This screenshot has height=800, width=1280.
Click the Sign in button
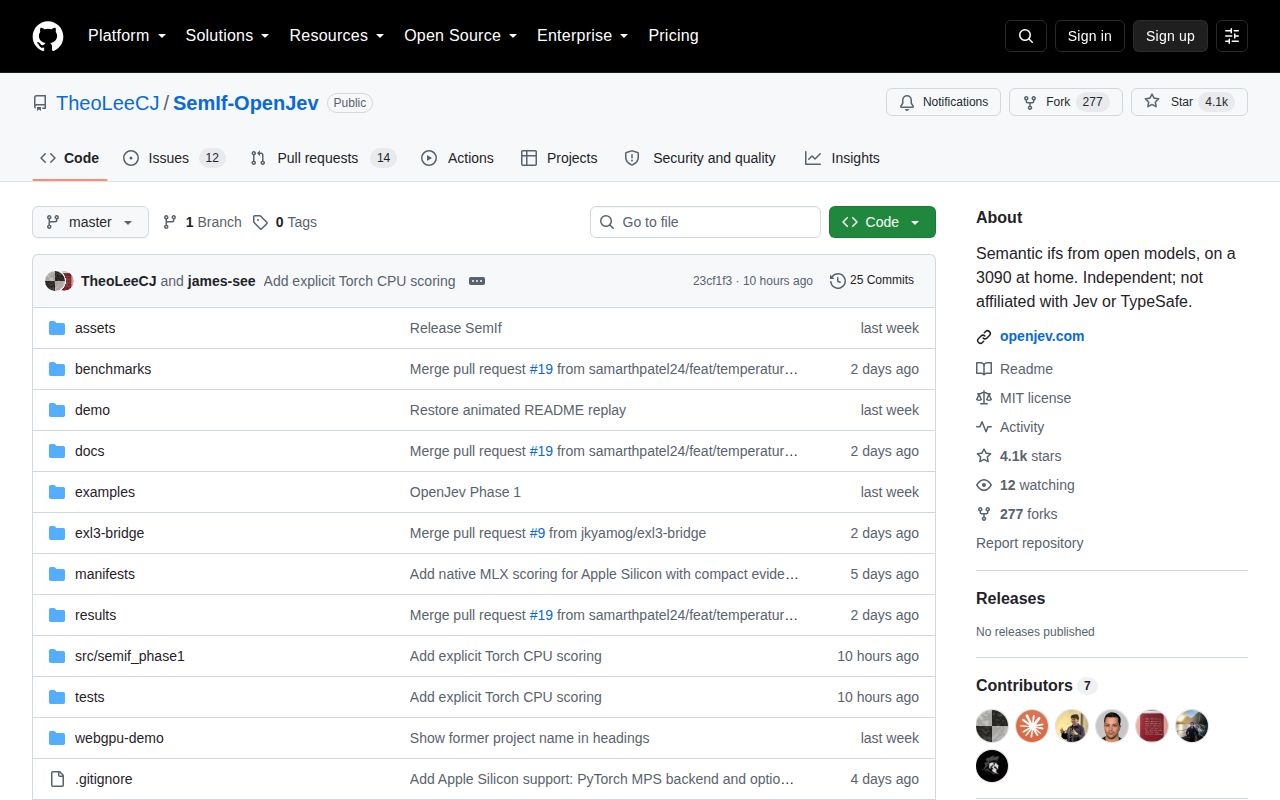pyautogui.click(x=1089, y=36)
